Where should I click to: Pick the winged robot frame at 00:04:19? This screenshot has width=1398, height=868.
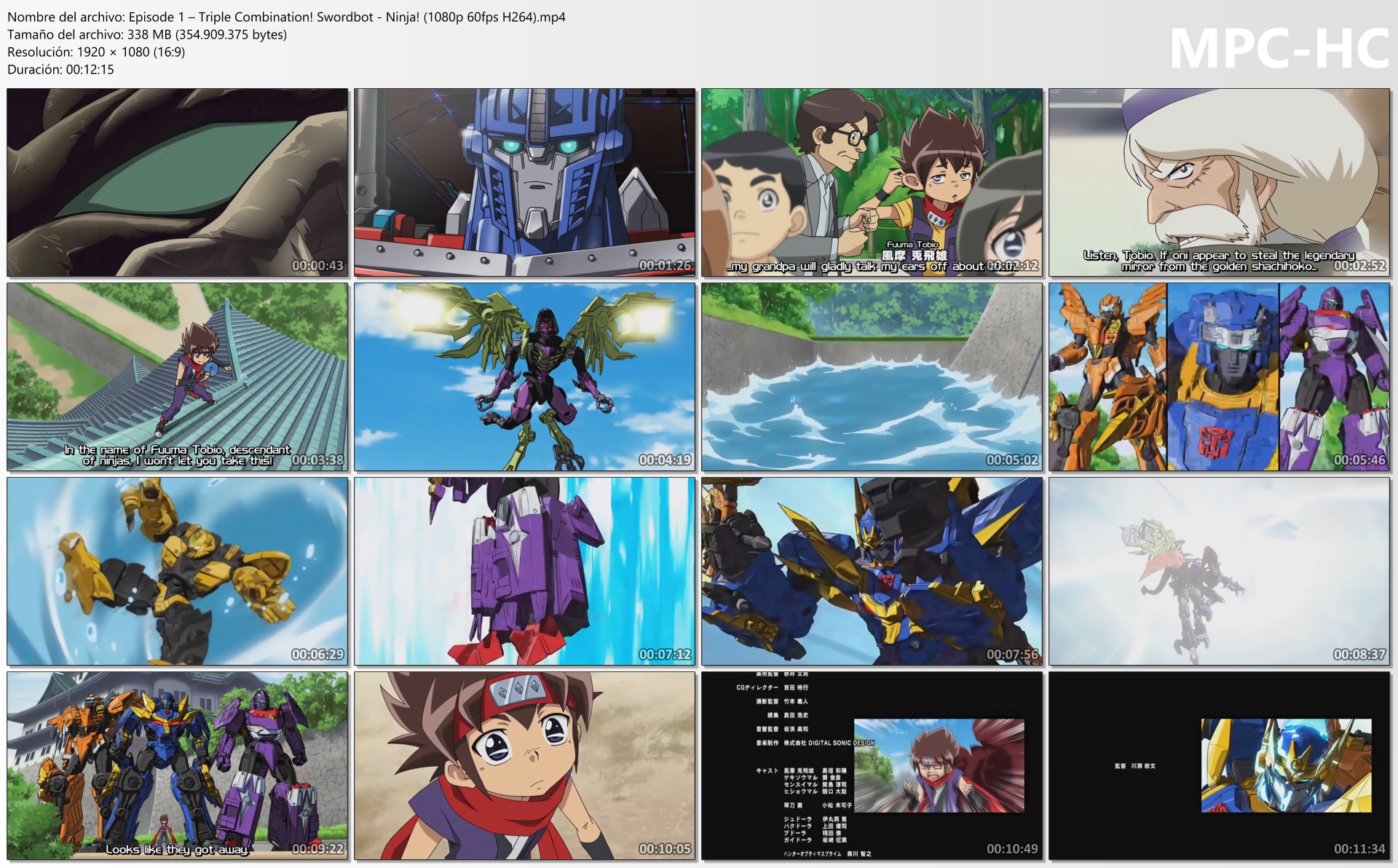pos(525,377)
